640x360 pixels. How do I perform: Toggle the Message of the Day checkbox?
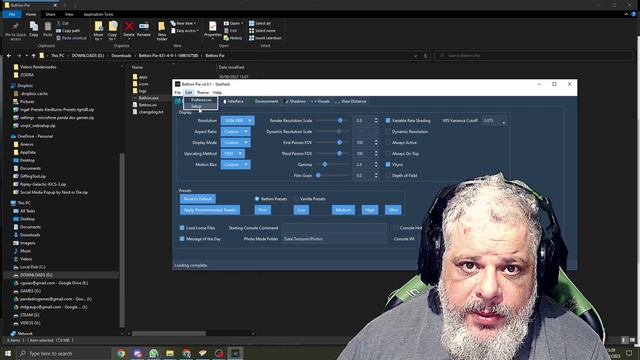[182, 239]
